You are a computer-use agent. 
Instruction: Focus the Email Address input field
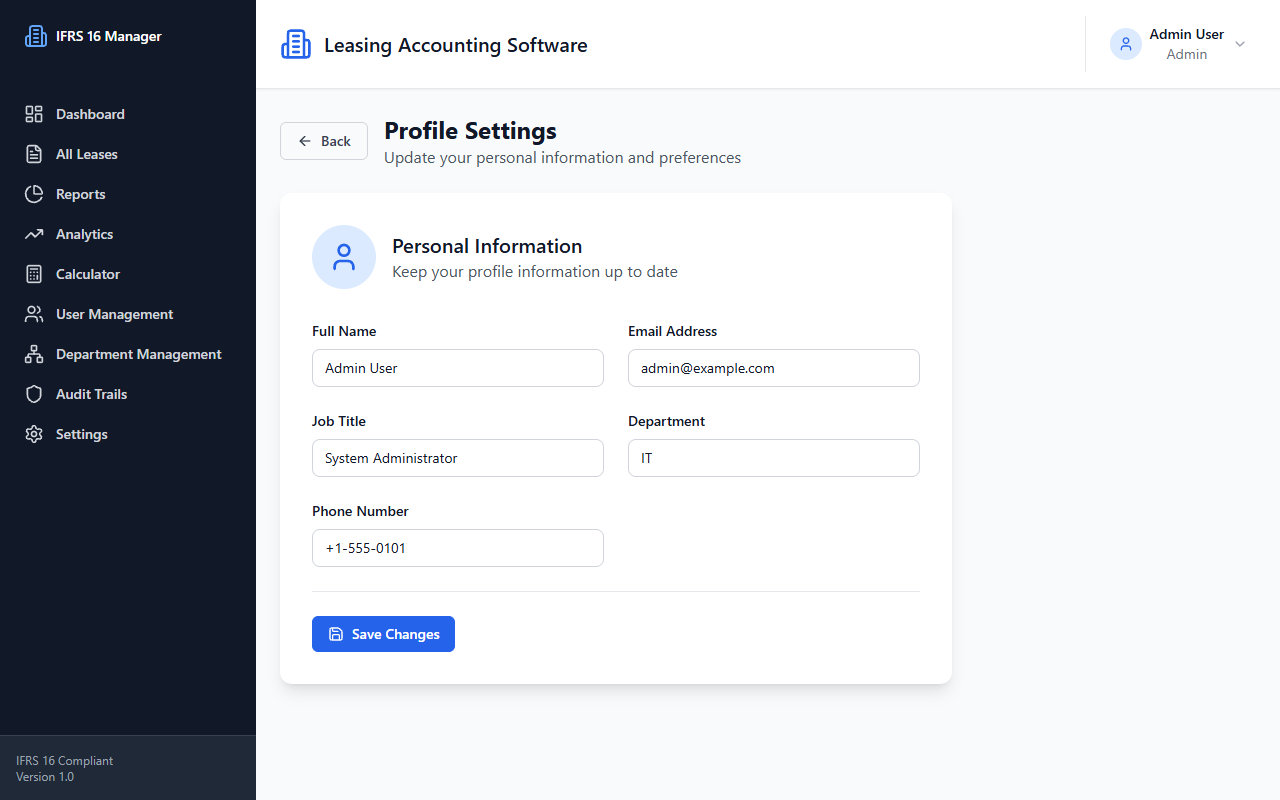774,368
